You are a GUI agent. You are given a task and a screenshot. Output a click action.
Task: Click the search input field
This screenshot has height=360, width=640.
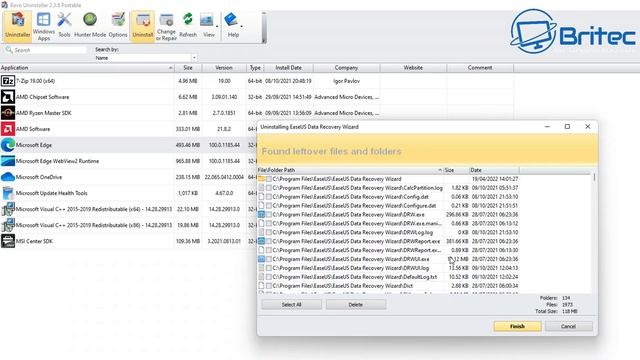tap(46, 50)
